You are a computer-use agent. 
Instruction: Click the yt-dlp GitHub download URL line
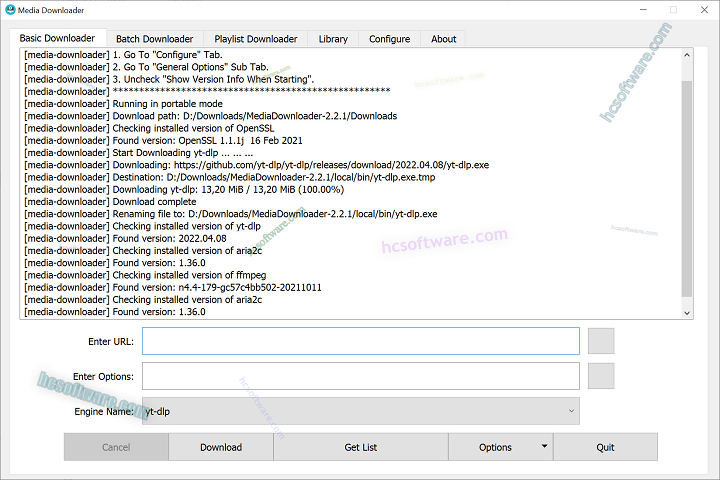tap(256, 165)
